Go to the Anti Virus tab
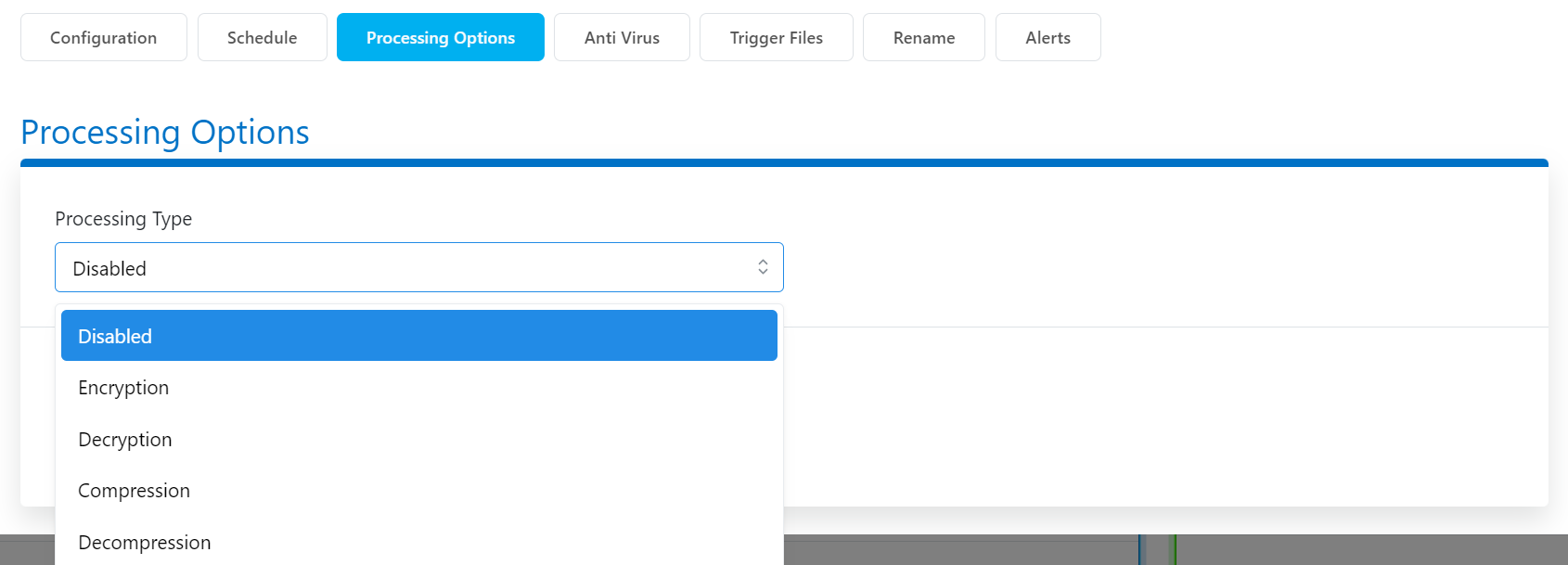 [x=622, y=37]
